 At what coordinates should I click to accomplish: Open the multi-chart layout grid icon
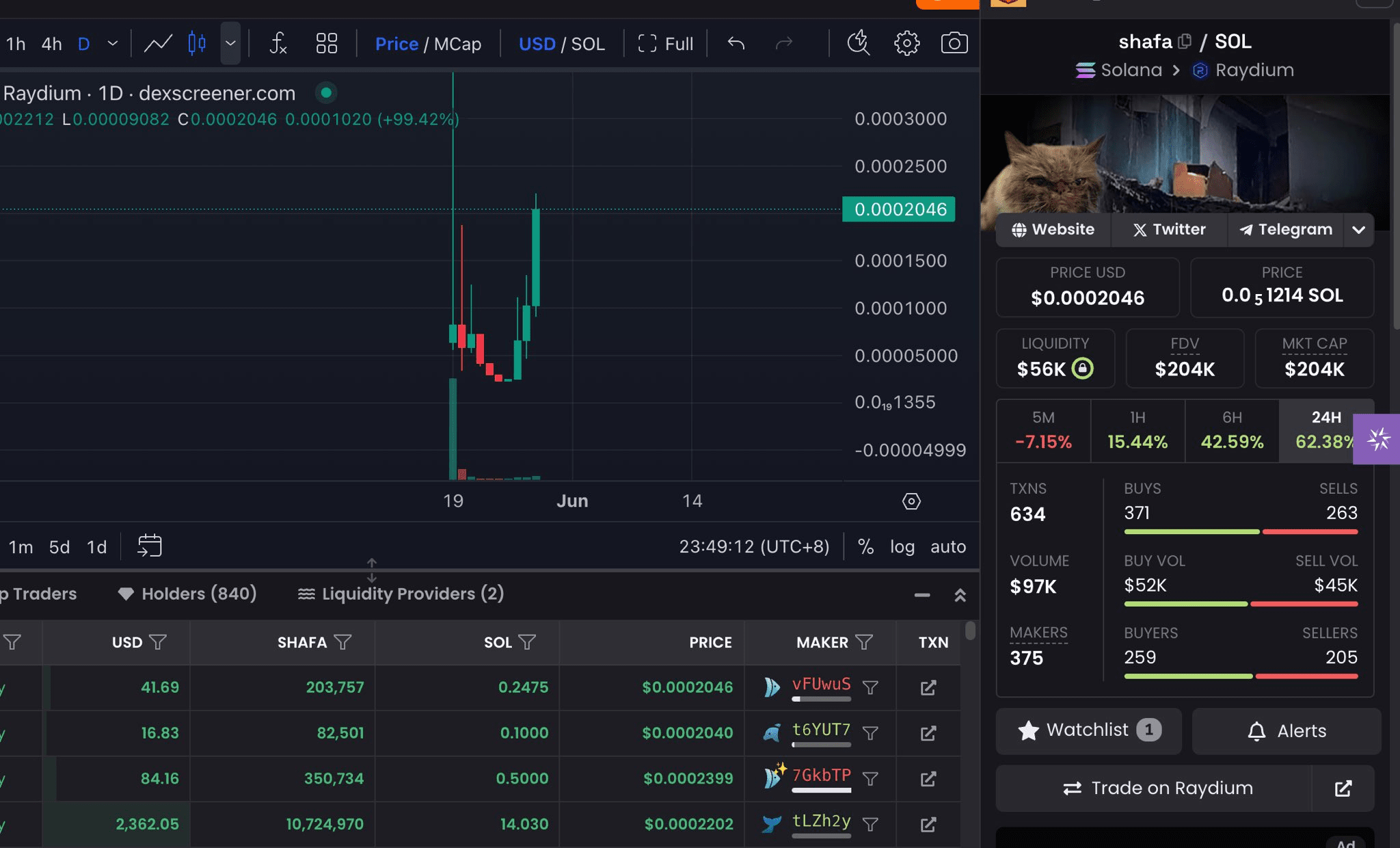point(326,44)
